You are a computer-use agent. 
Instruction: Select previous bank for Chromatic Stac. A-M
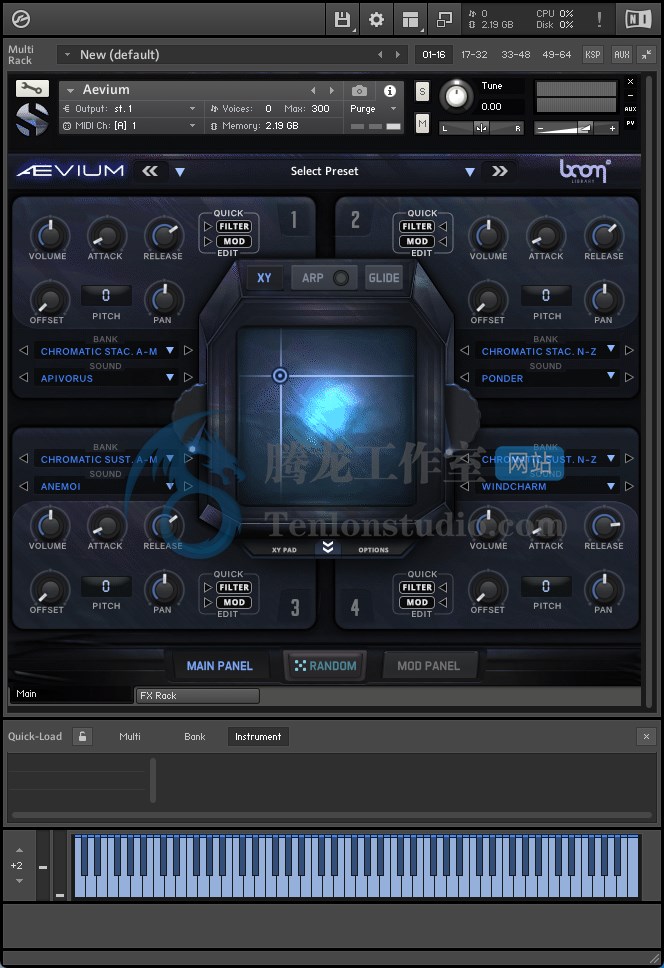[x=23, y=350]
